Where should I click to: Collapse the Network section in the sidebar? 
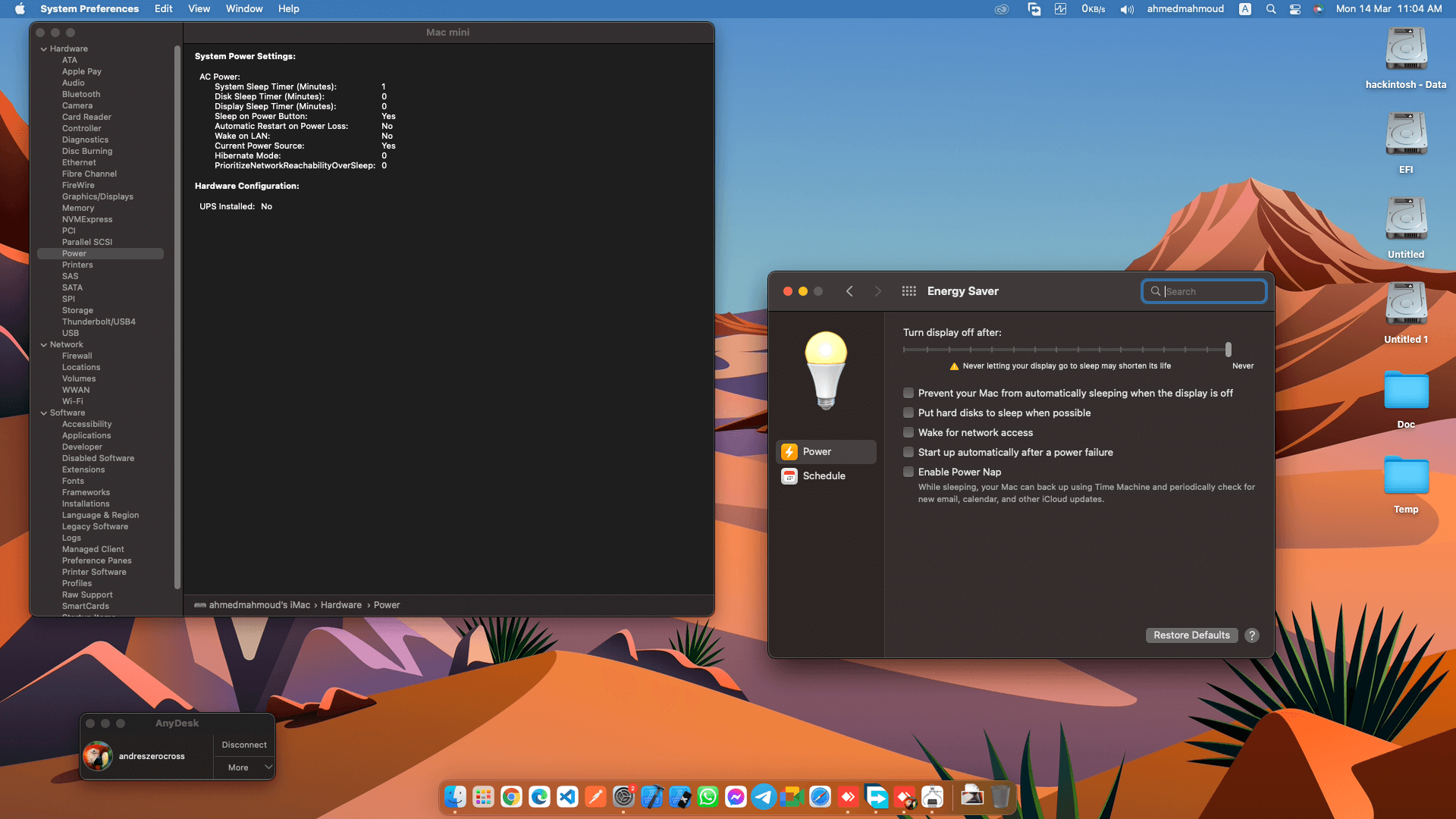pos(44,345)
